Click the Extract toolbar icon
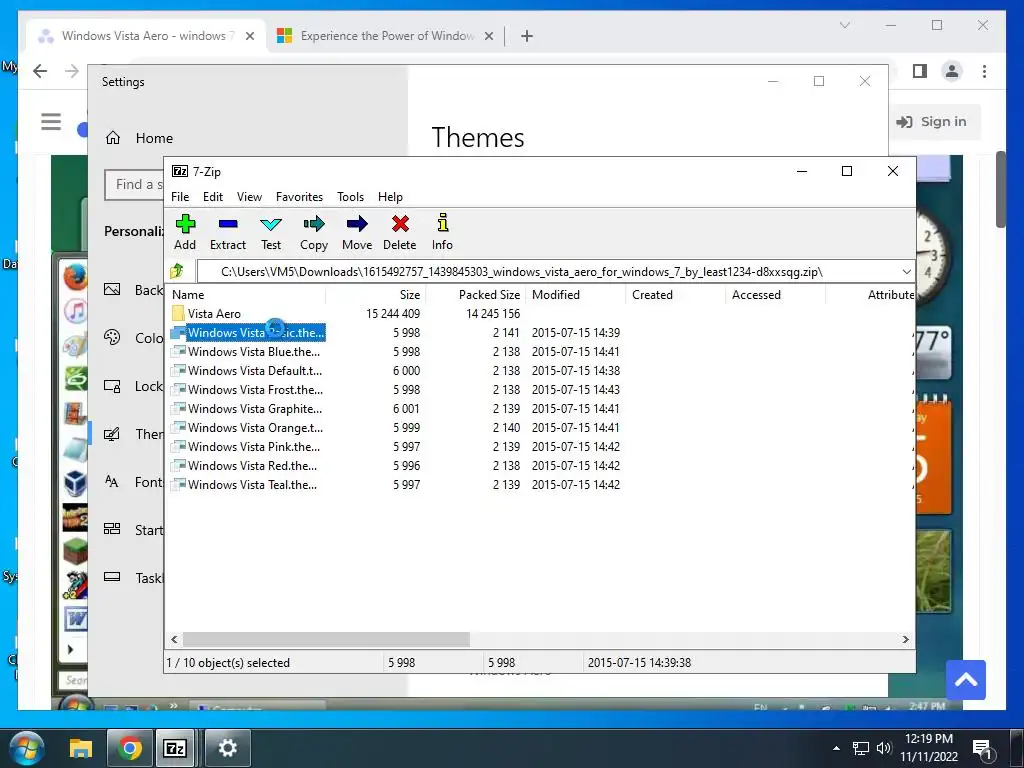The width and height of the screenshot is (1024, 768). [x=228, y=224]
